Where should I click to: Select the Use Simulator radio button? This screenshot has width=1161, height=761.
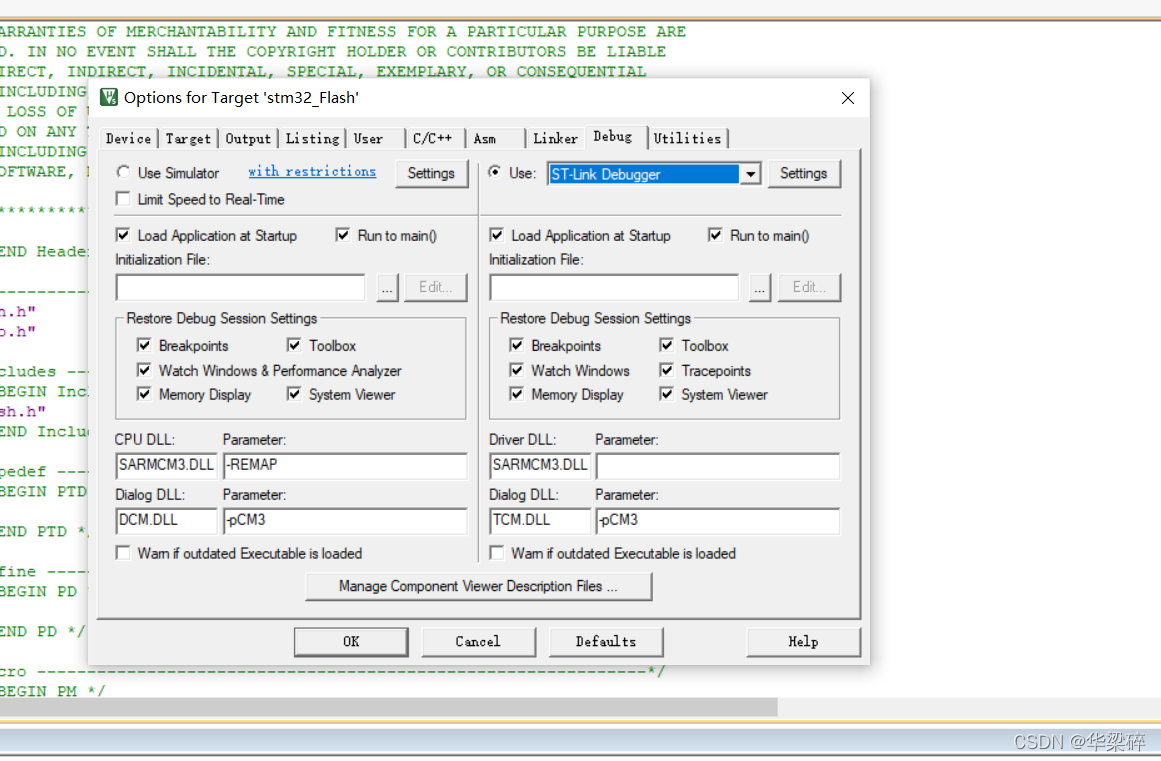click(123, 172)
